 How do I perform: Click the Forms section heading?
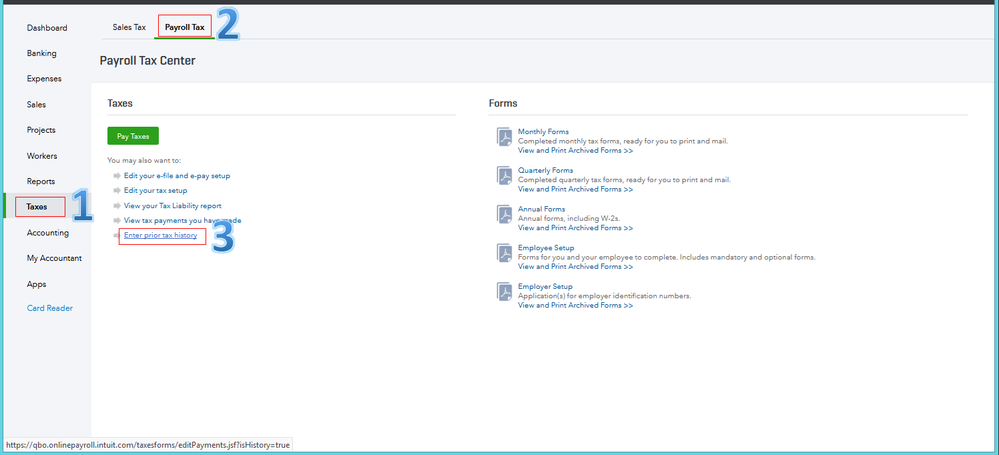[503, 103]
